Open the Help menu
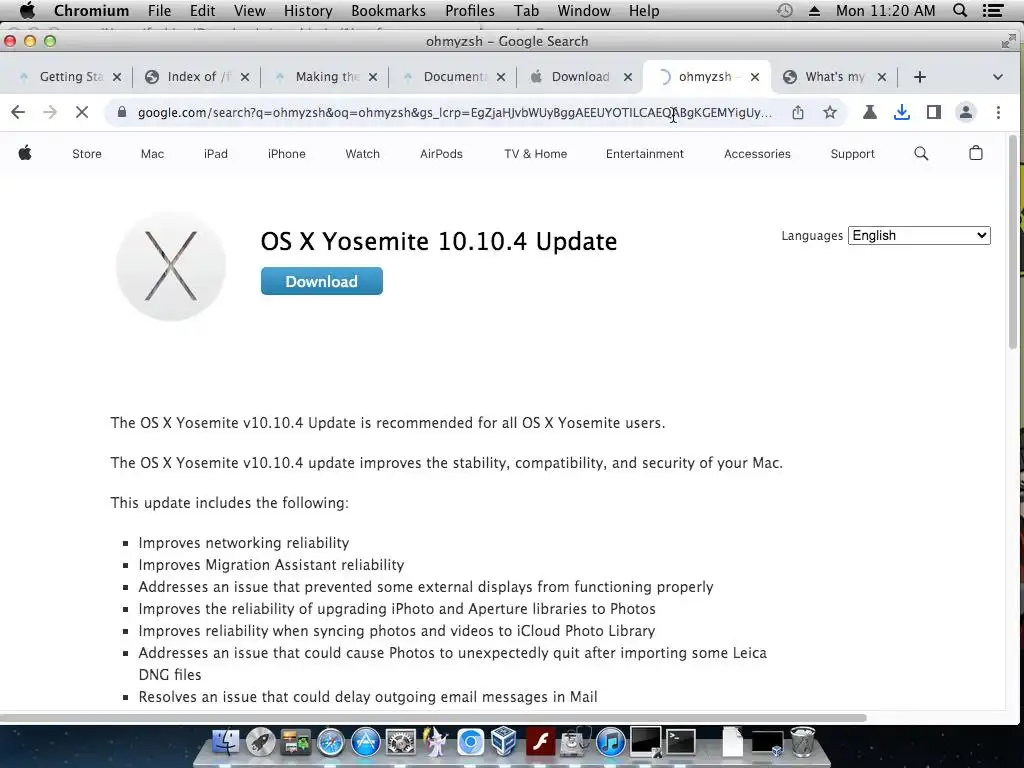This screenshot has height=768, width=1024. click(644, 10)
